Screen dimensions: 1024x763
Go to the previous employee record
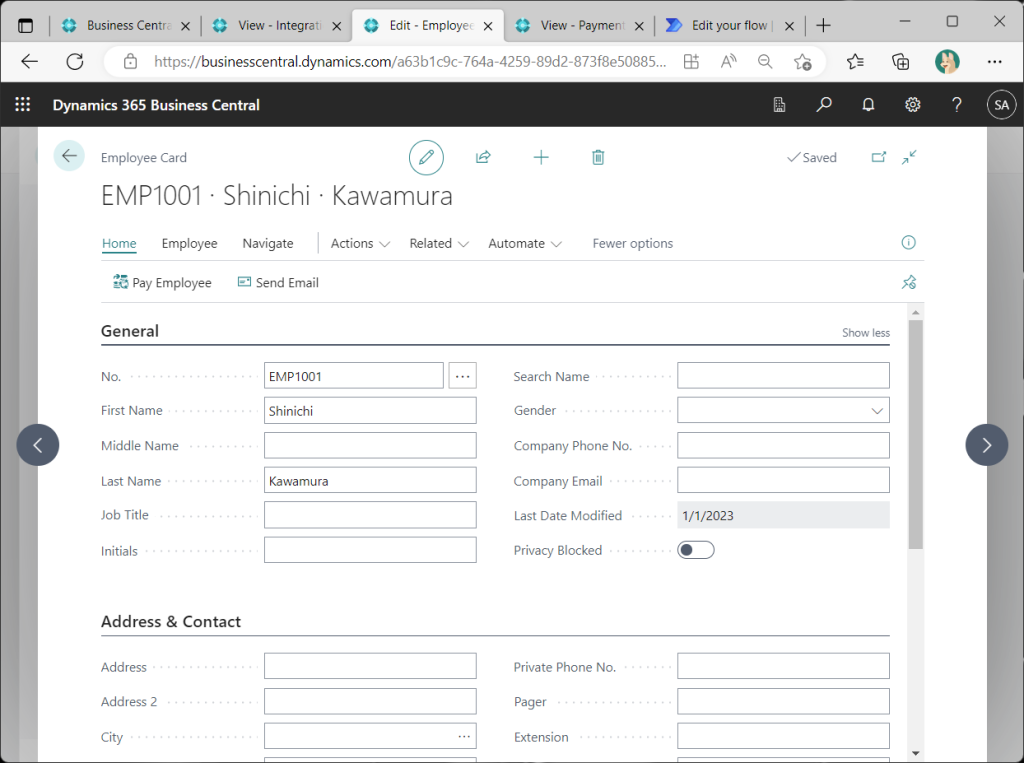[38, 445]
